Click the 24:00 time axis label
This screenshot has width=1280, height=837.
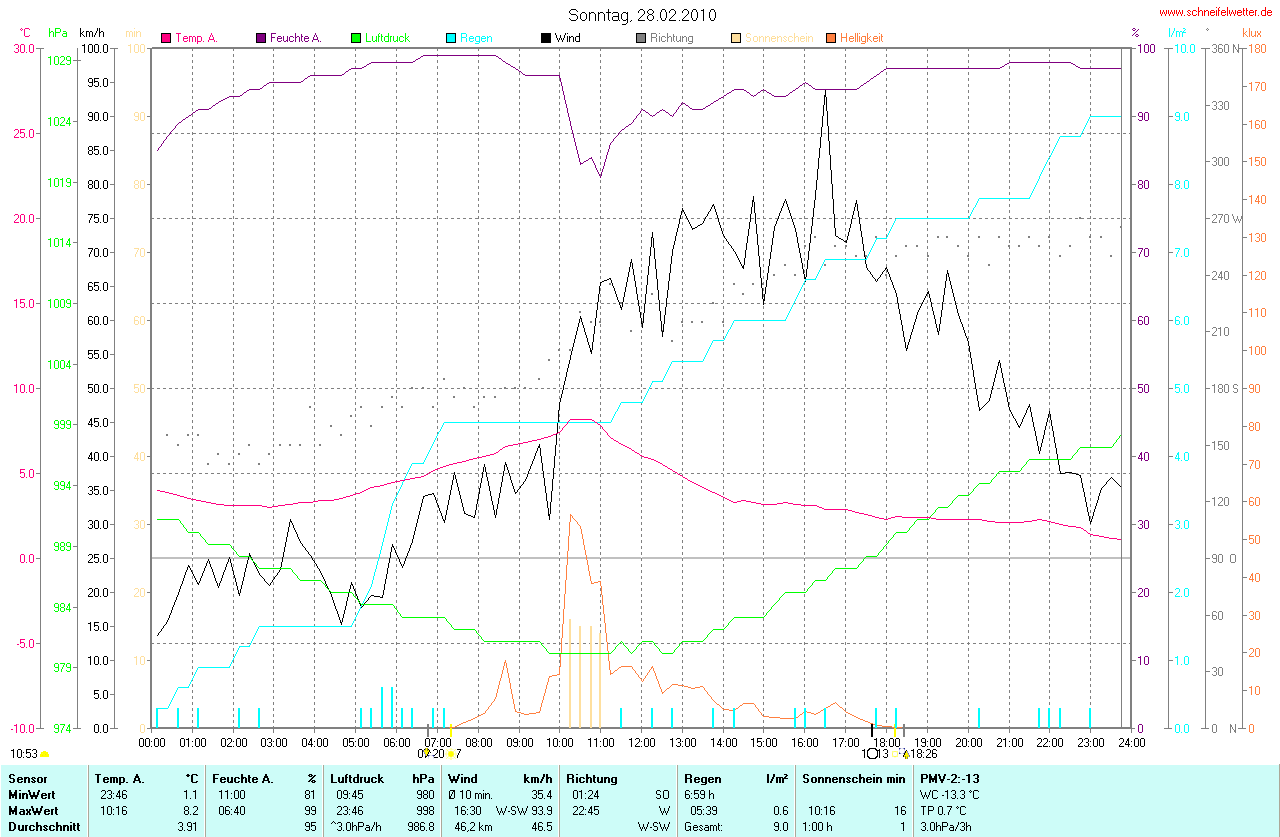click(1131, 742)
